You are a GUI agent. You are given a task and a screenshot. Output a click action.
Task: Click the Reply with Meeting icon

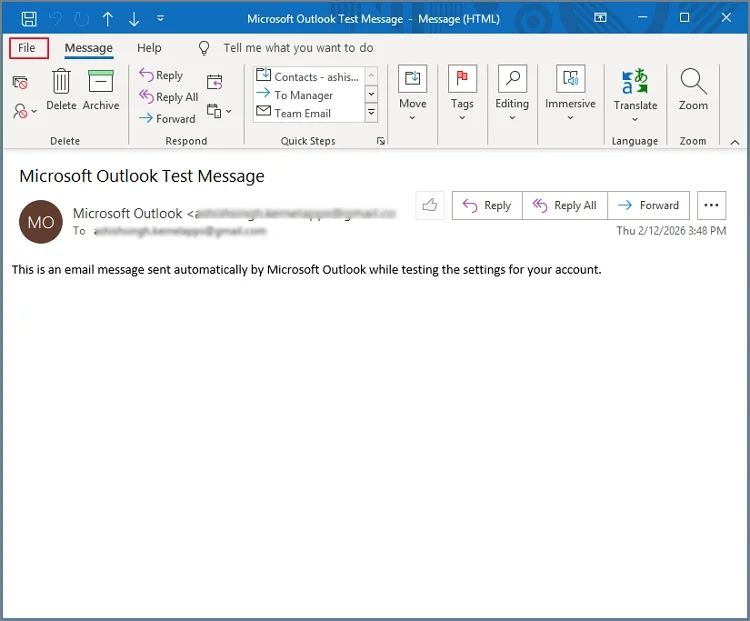[214, 82]
